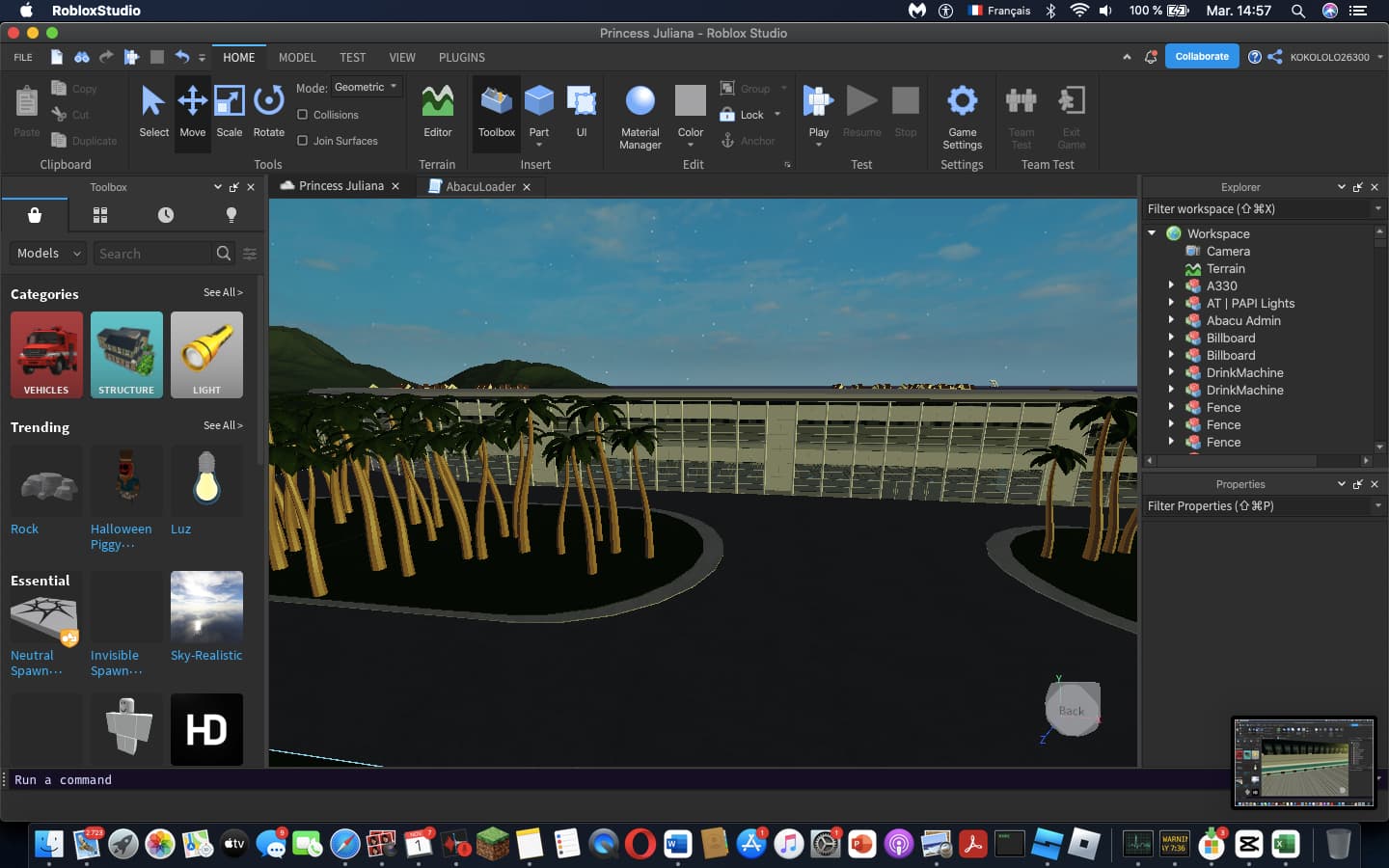Open the Filter Properties dropdown arrow
Image resolution: width=1389 pixels, height=868 pixels.
point(1377,505)
